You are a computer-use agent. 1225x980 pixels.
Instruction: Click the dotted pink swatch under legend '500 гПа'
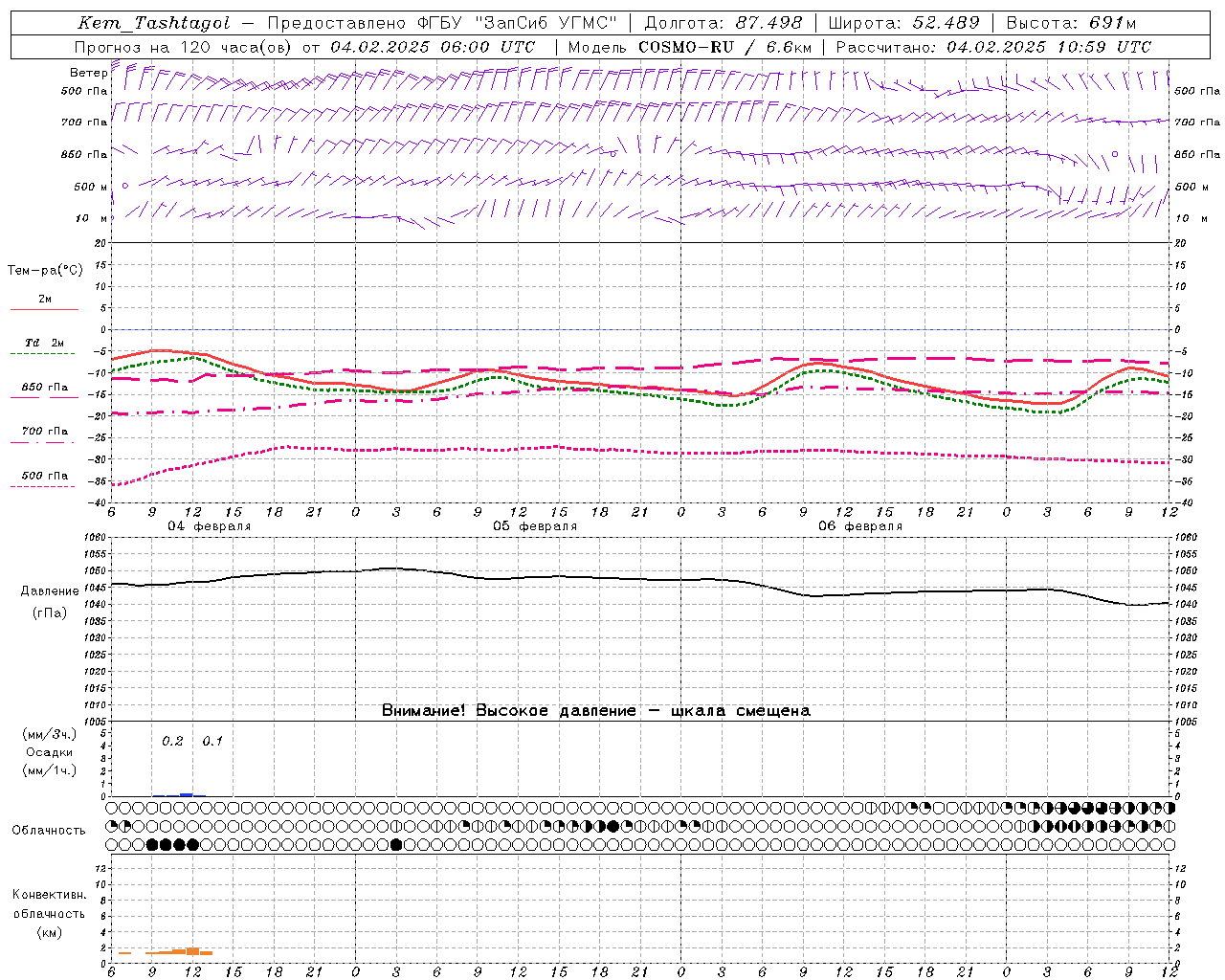(x=43, y=487)
